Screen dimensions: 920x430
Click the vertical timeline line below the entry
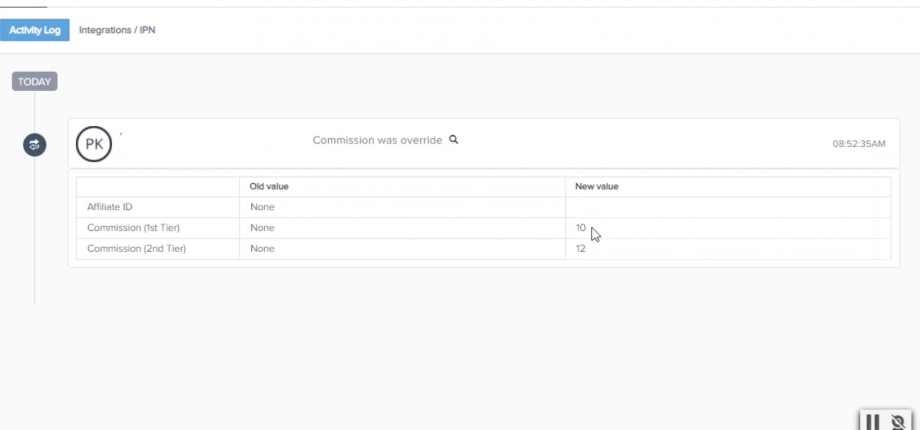coord(35,230)
